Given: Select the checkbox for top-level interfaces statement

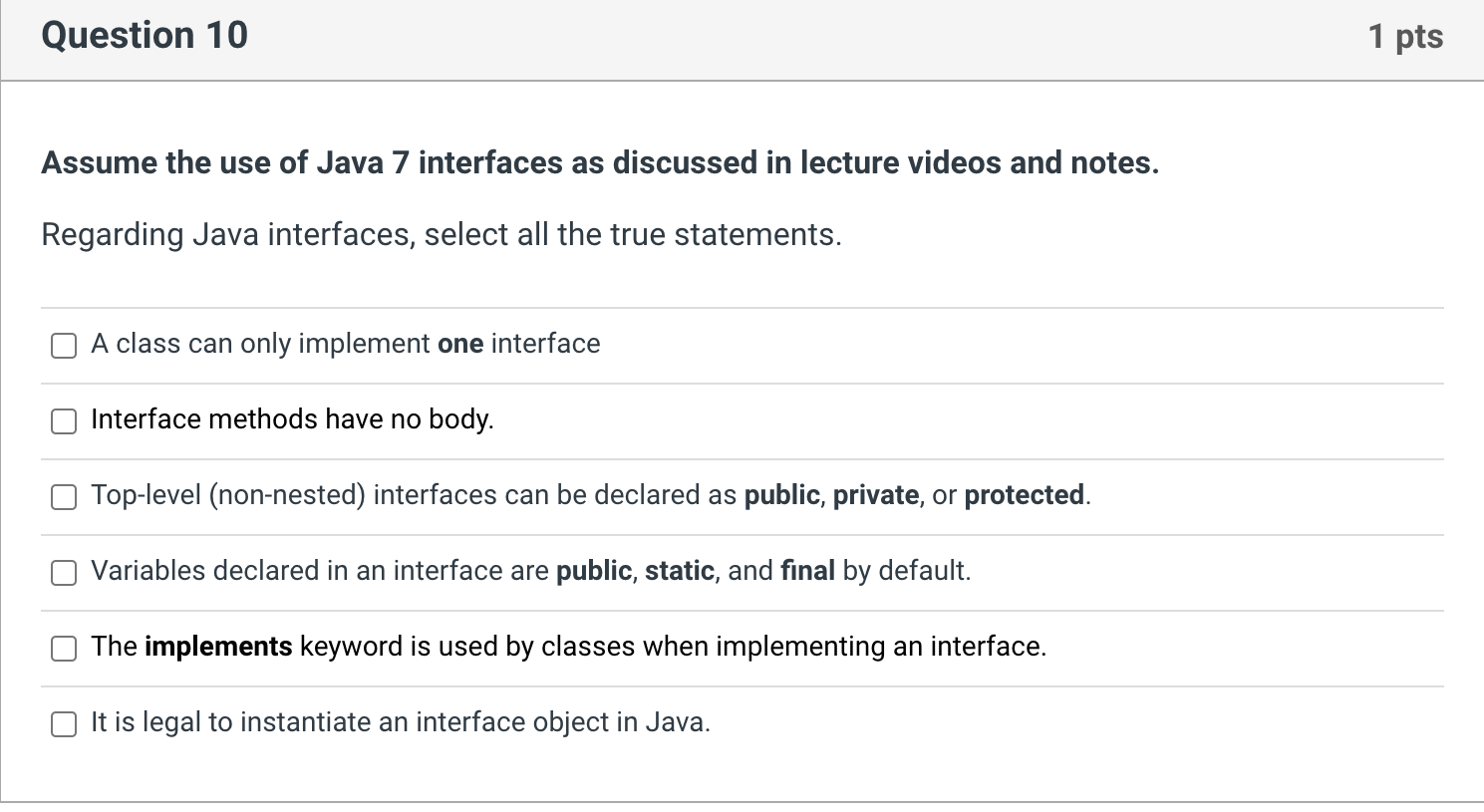Looking at the screenshot, I should coord(64,497).
